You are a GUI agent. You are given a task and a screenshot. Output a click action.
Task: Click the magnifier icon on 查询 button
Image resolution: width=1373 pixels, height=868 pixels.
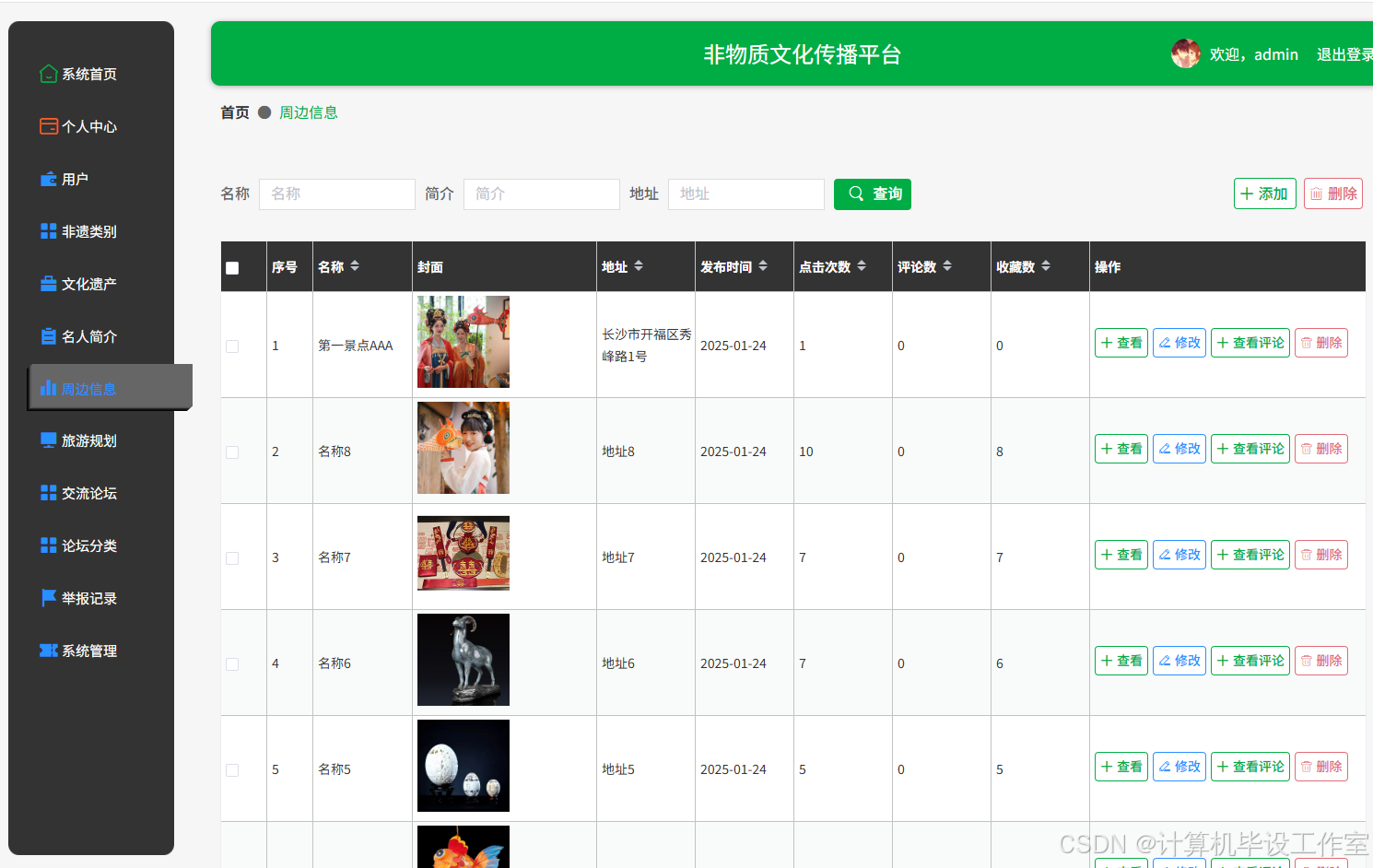(856, 194)
